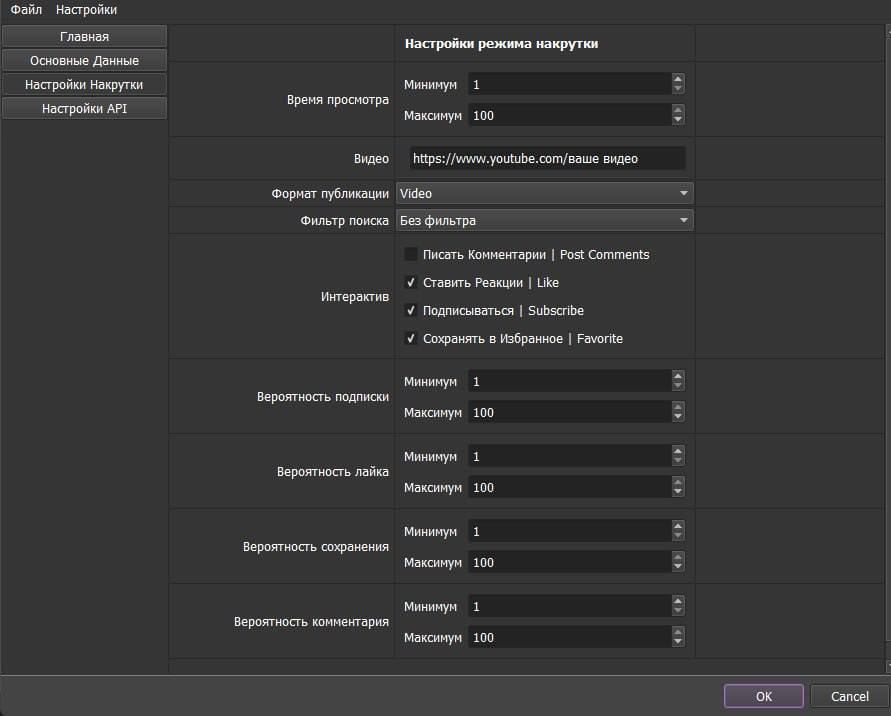Switch to the Главная section
The width and height of the screenshot is (891, 716).
[84, 37]
